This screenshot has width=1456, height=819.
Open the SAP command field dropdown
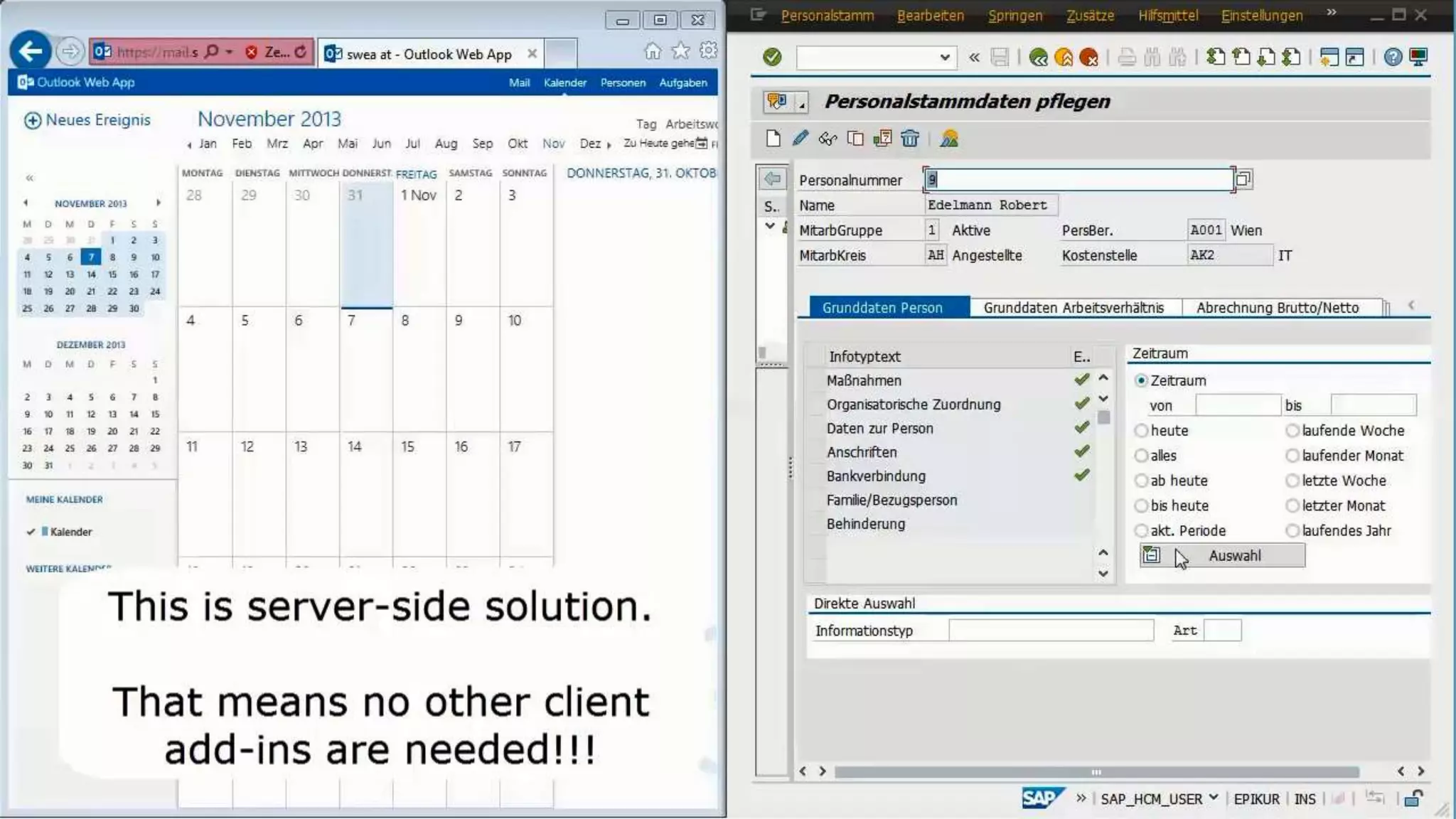pos(944,57)
